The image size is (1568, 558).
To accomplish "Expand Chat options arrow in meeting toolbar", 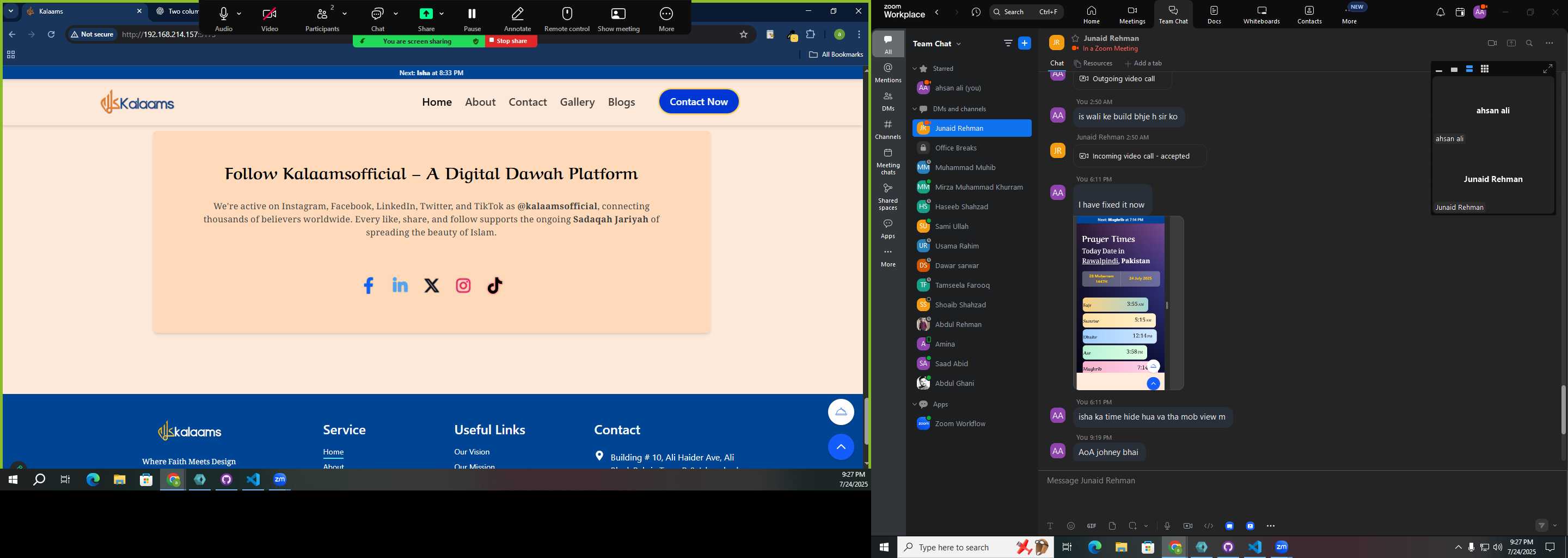I will [x=396, y=14].
